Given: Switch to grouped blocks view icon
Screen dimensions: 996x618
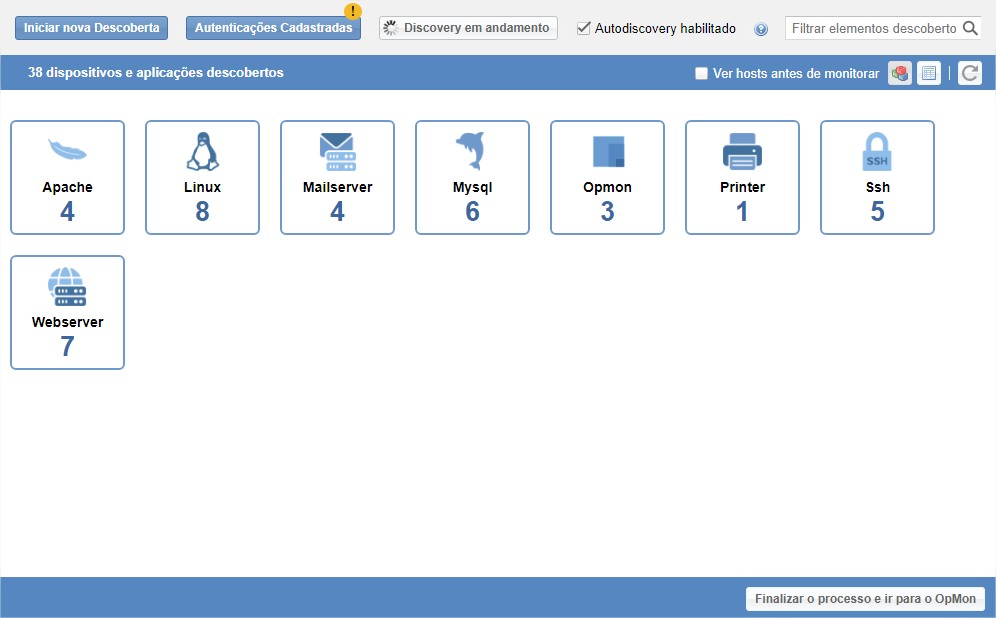Looking at the screenshot, I should (900, 73).
